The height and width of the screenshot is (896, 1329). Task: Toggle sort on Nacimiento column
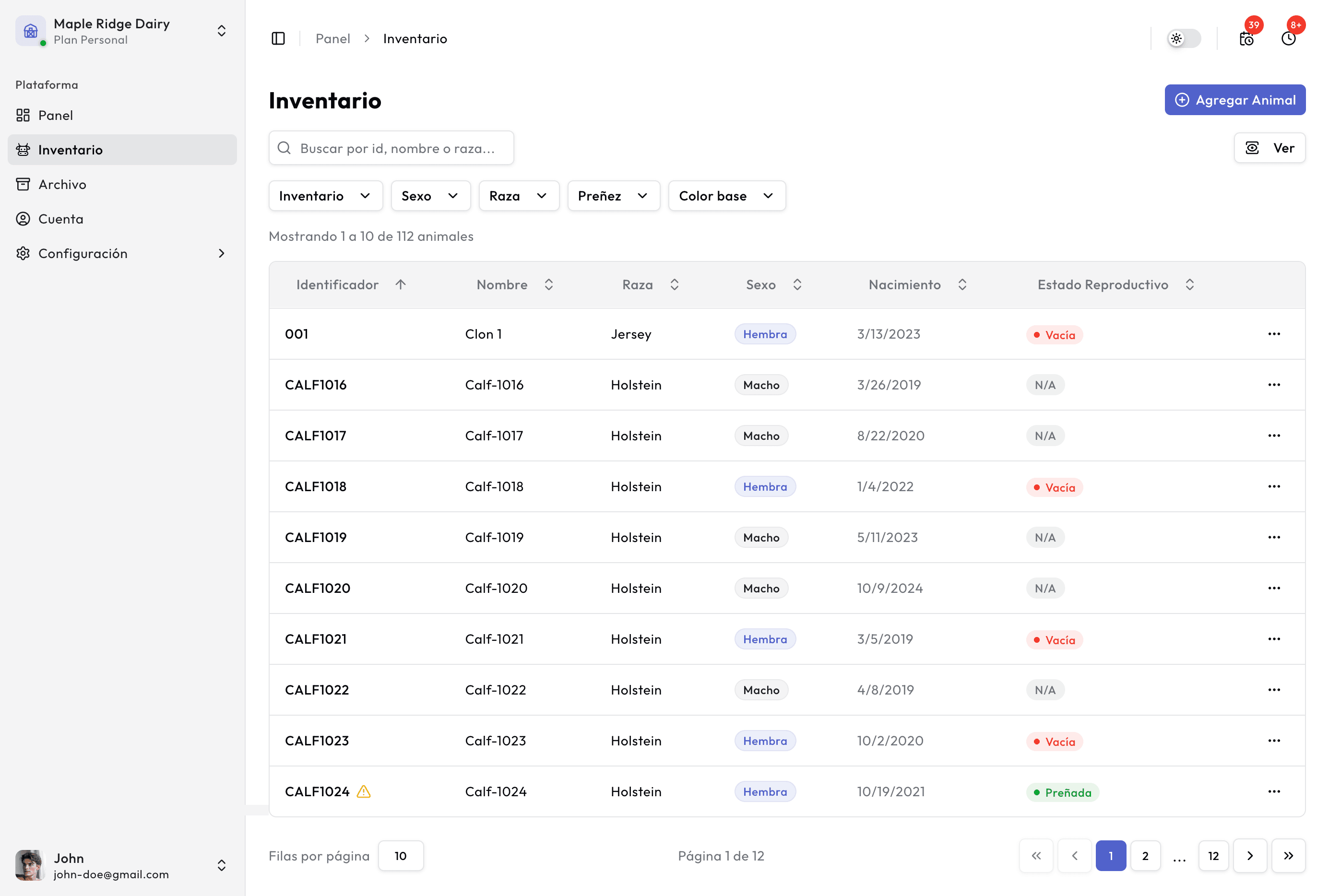point(962,284)
